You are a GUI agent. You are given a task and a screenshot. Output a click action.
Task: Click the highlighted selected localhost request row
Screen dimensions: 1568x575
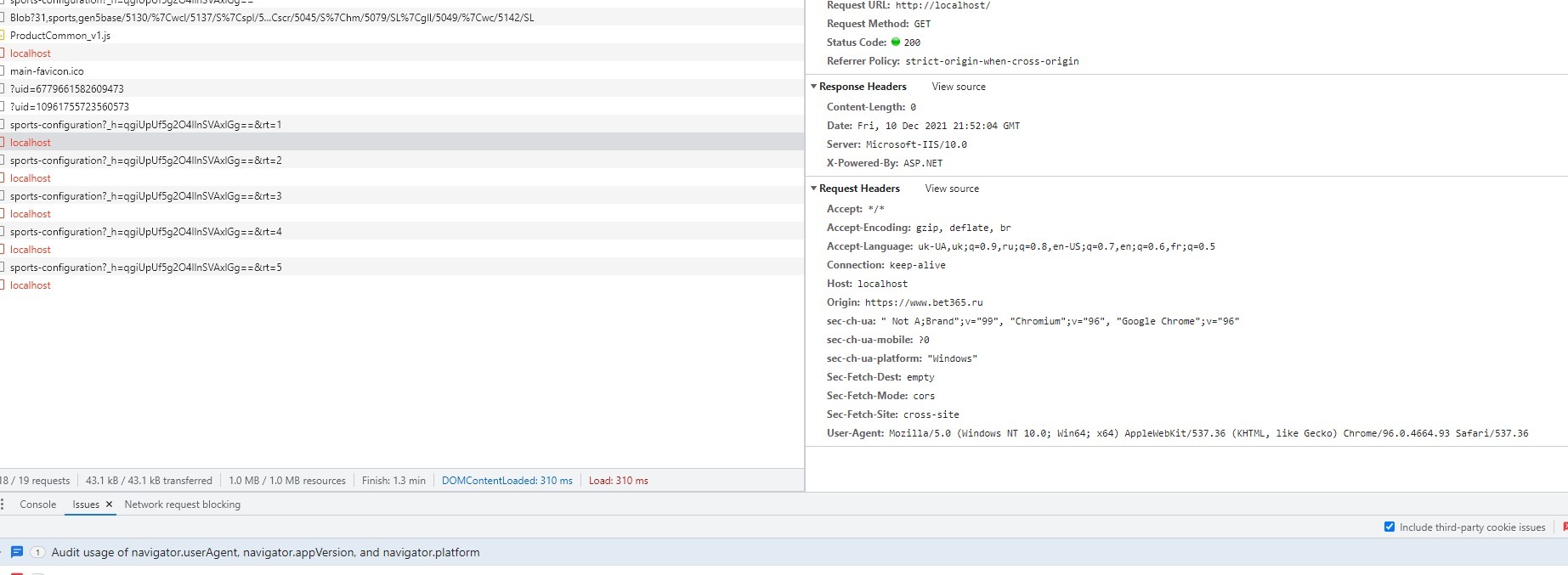tap(402, 142)
